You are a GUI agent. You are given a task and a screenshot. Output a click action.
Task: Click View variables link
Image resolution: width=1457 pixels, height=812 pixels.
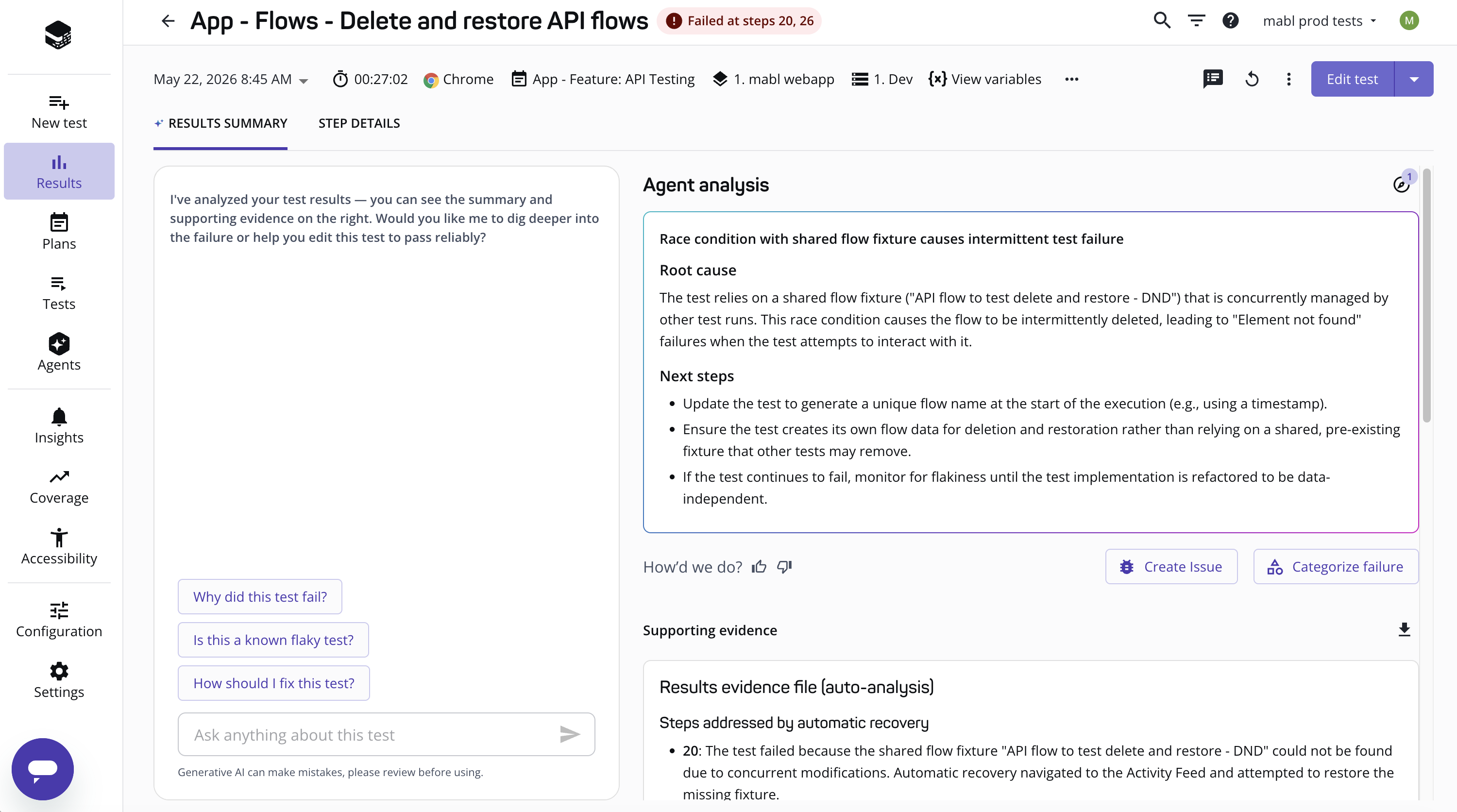(x=985, y=79)
